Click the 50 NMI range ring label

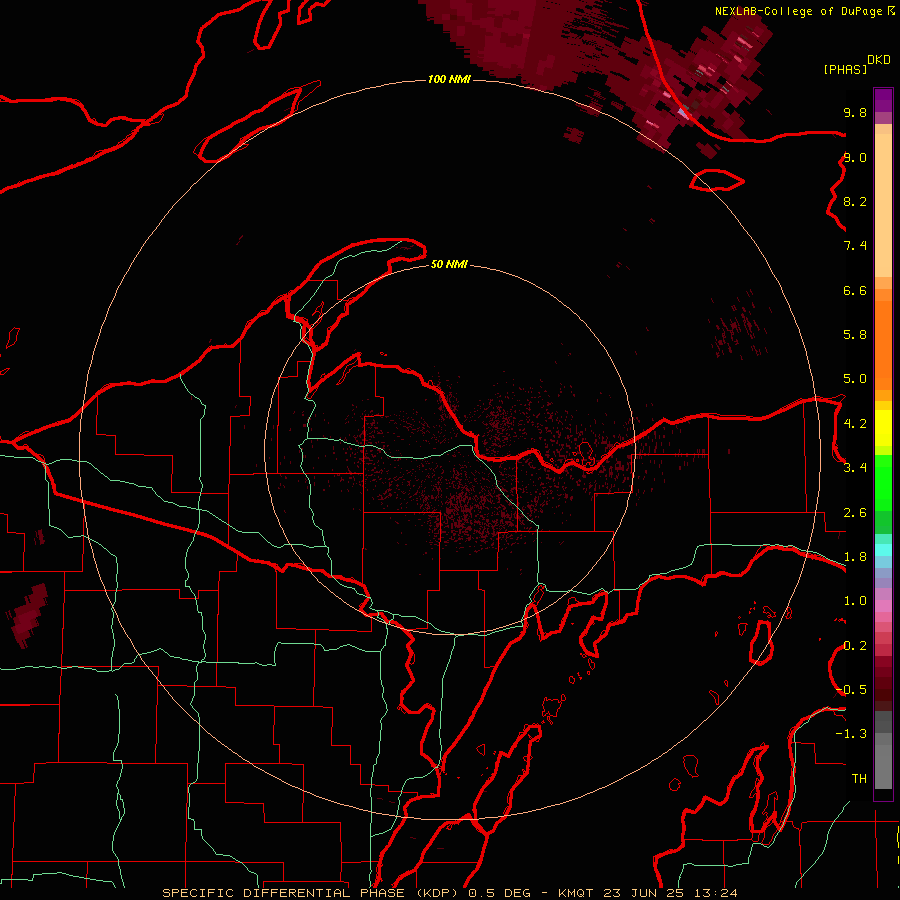coord(449,264)
